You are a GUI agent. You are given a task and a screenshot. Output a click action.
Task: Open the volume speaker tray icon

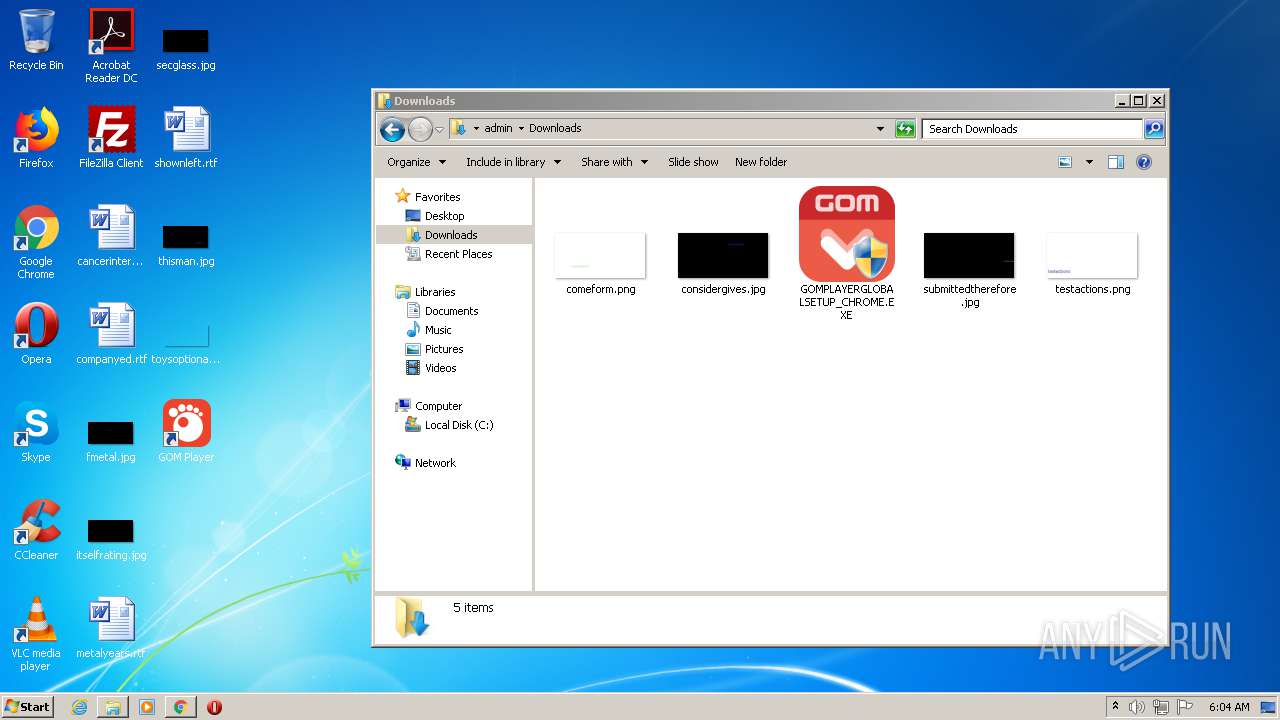tap(1137, 707)
